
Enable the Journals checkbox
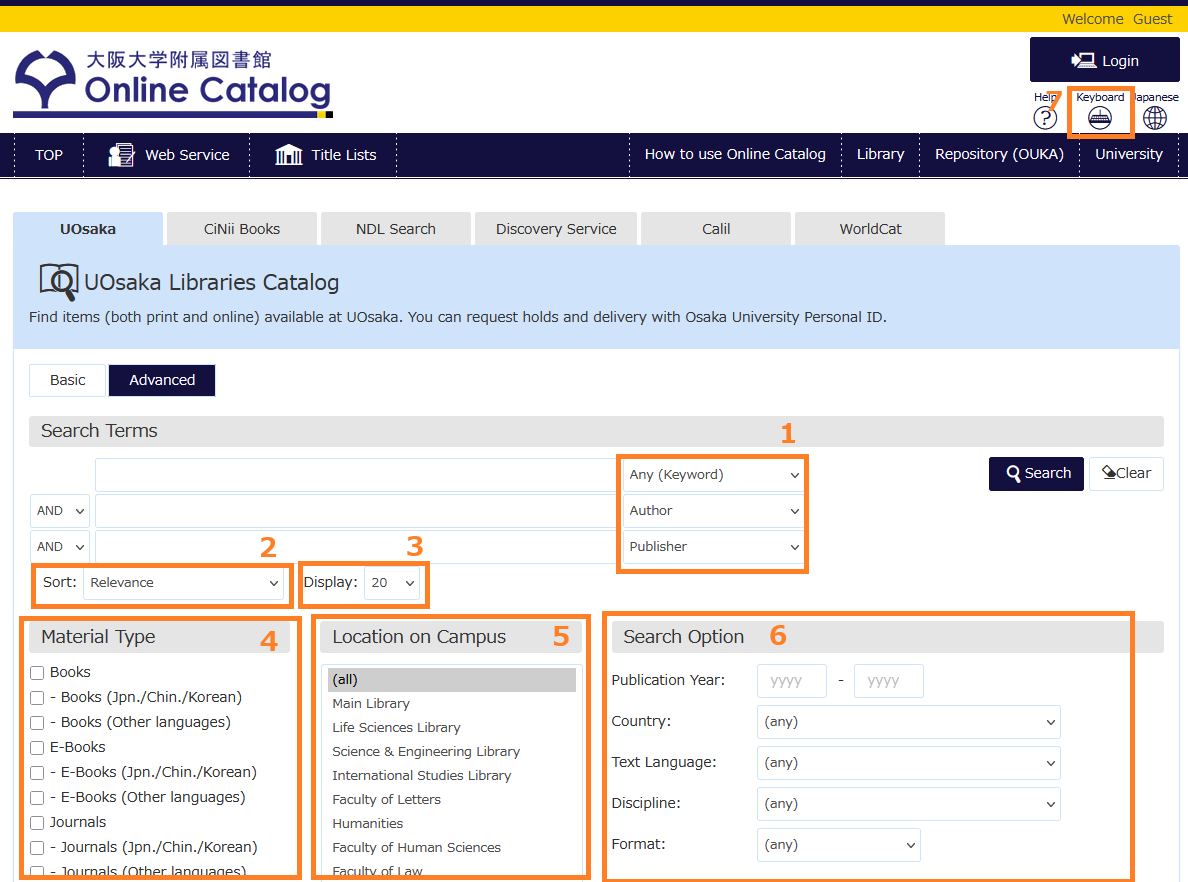point(37,823)
